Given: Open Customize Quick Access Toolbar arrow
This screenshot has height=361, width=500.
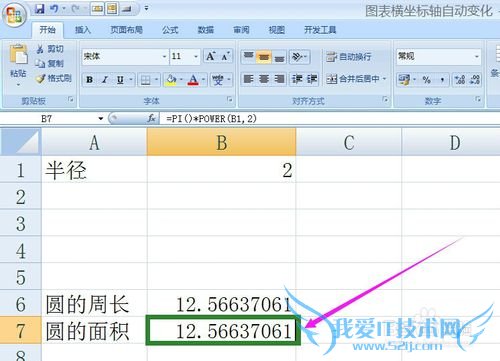Looking at the screenshot, I should (x=146, y=8).
